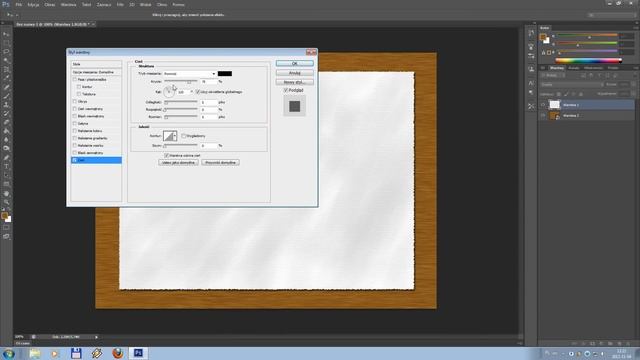Enable the Faza i płaskorzeźba effect checkbox

click(75, 80)
